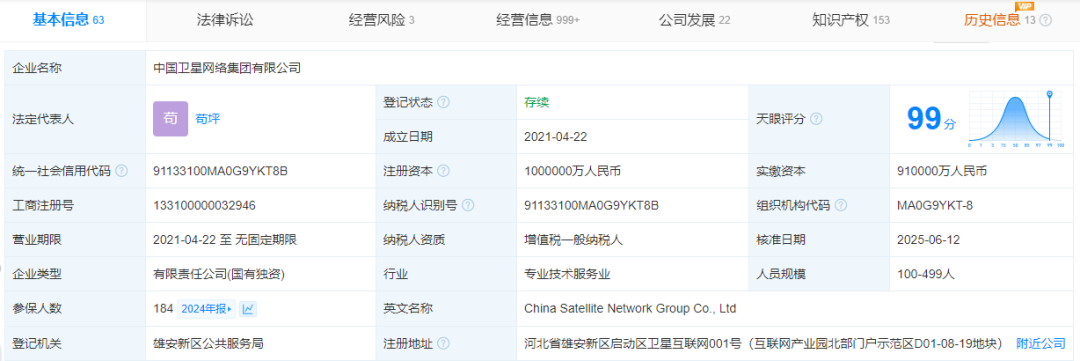Screen dimensions: 1080x361
Task: Click question mark next to 天眼评分
Action: pos(816,118)
